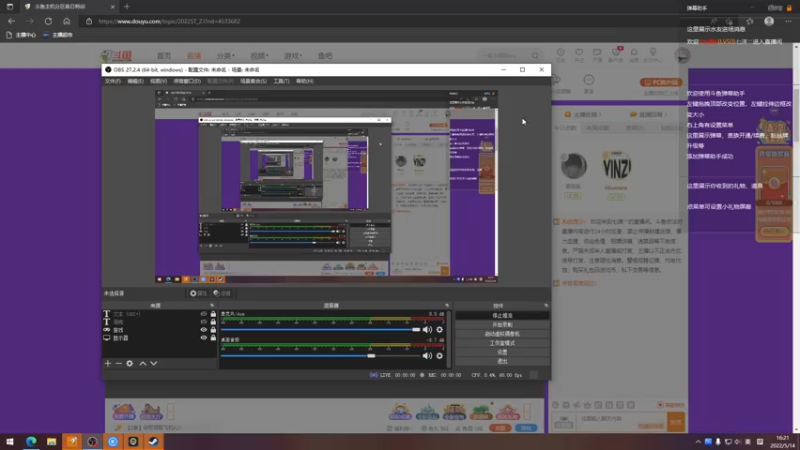Screen dimensions: 800x450
Task: Click the Douyu search magnifier icon
Action: pyautogui.click(x=535, y=56)
